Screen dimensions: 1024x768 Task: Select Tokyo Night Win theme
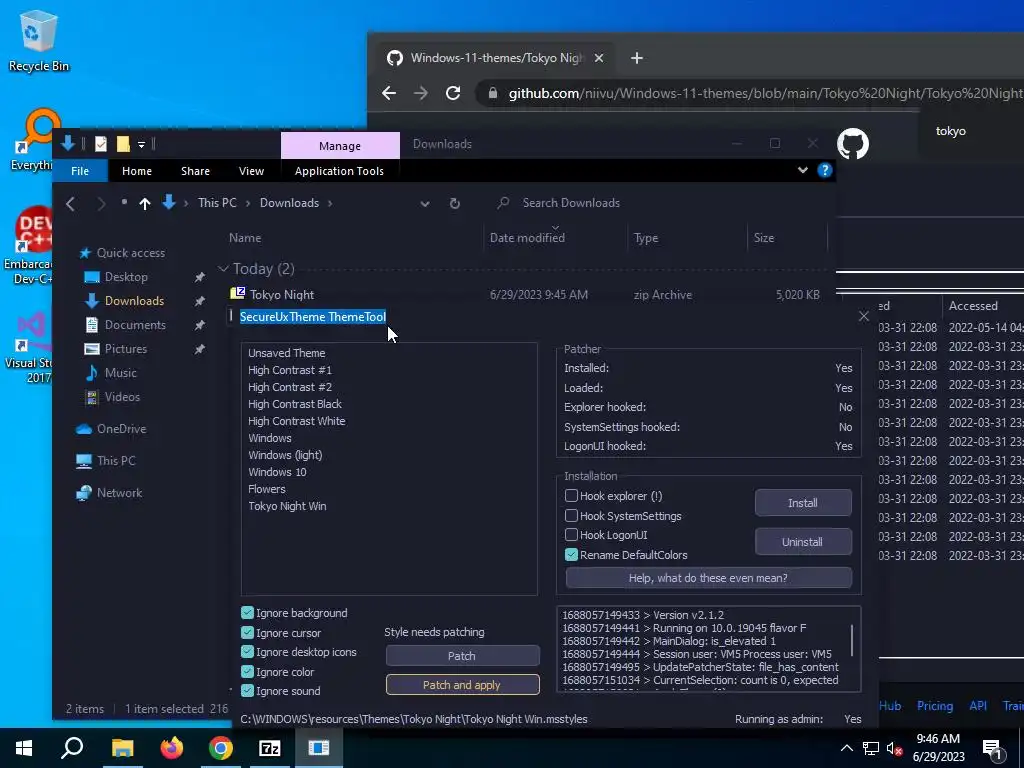point(287,506)
